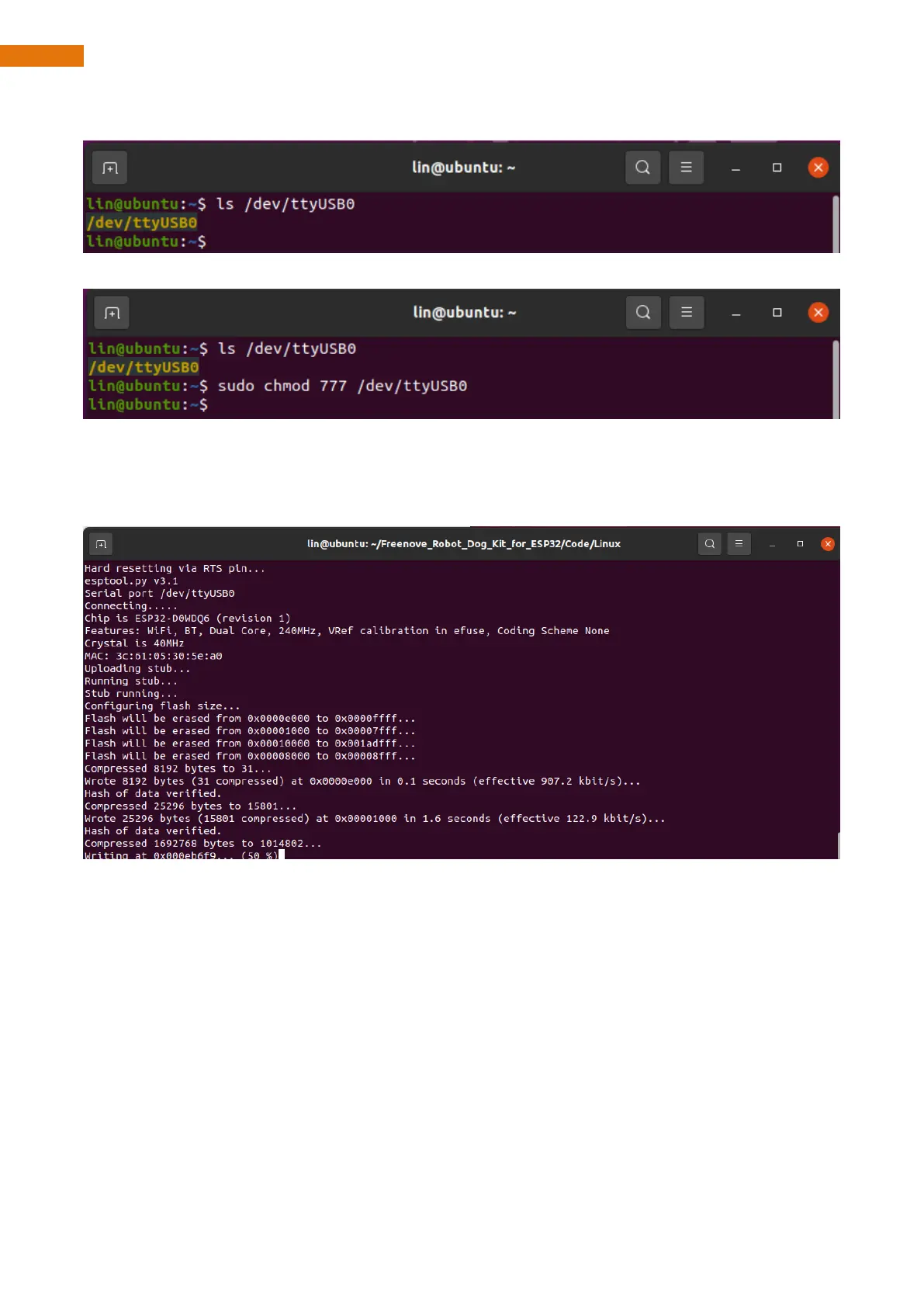Viewport: 924px width, 1307px height.
Task: Minimize the Freenove terminal window
Action: pos(772,545)
